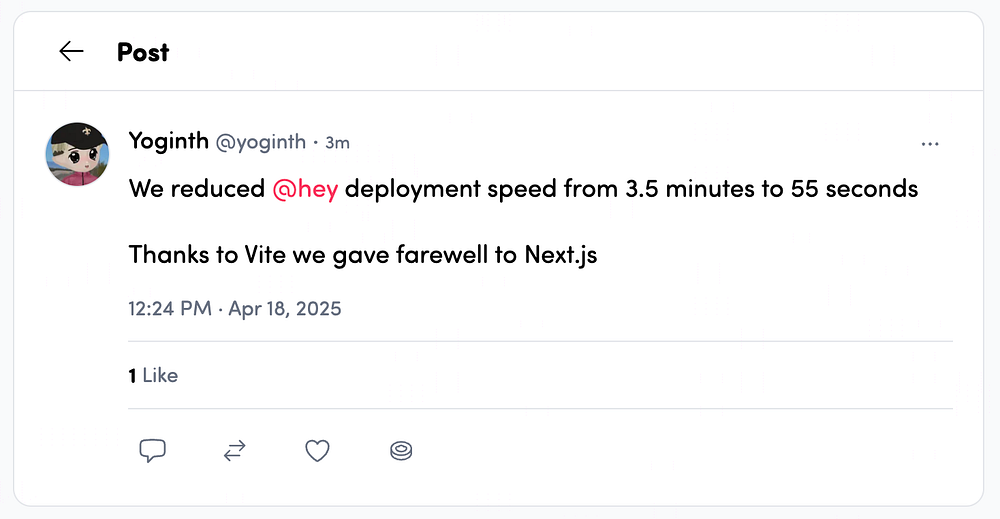View who liked via 1 Like

point(153,375)
